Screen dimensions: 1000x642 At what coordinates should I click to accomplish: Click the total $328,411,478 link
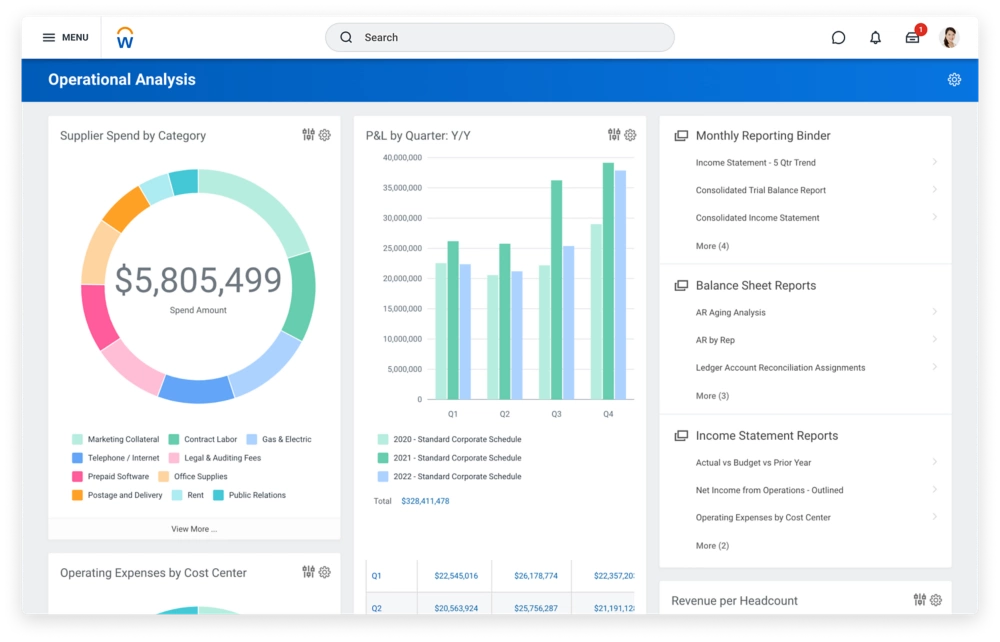click(425, 501)
